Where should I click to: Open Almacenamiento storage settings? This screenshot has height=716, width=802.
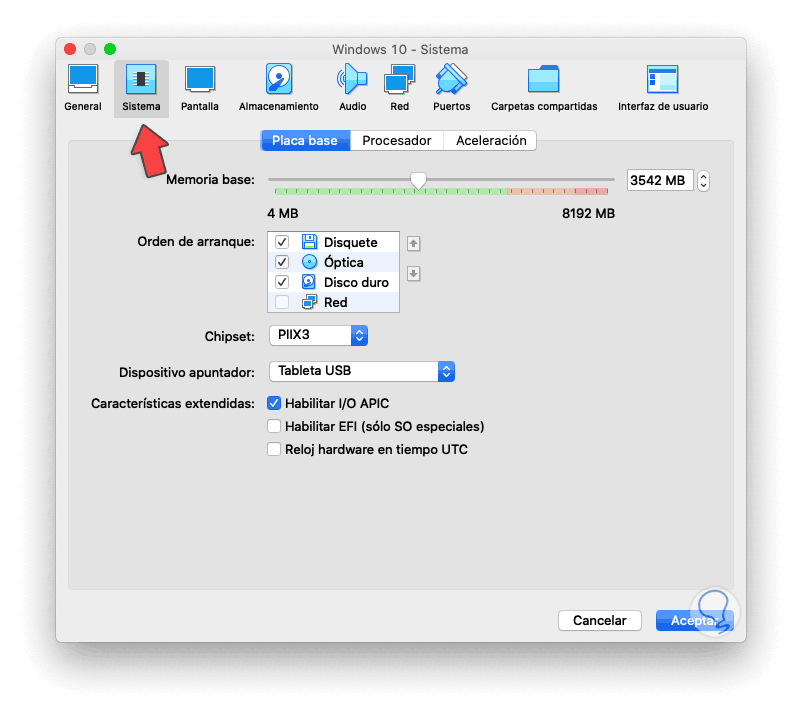[279, 88]
